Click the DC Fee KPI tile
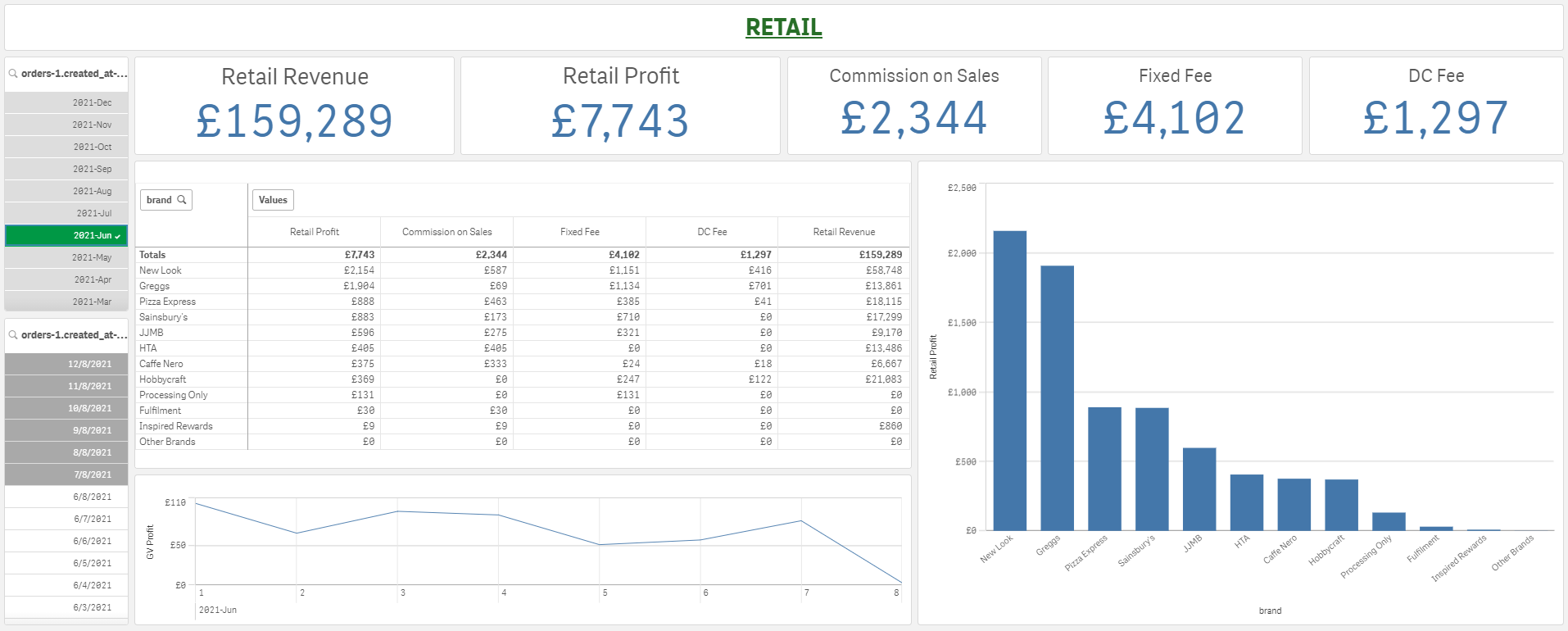1568x631 pixels. click(x=1435, y=106)
